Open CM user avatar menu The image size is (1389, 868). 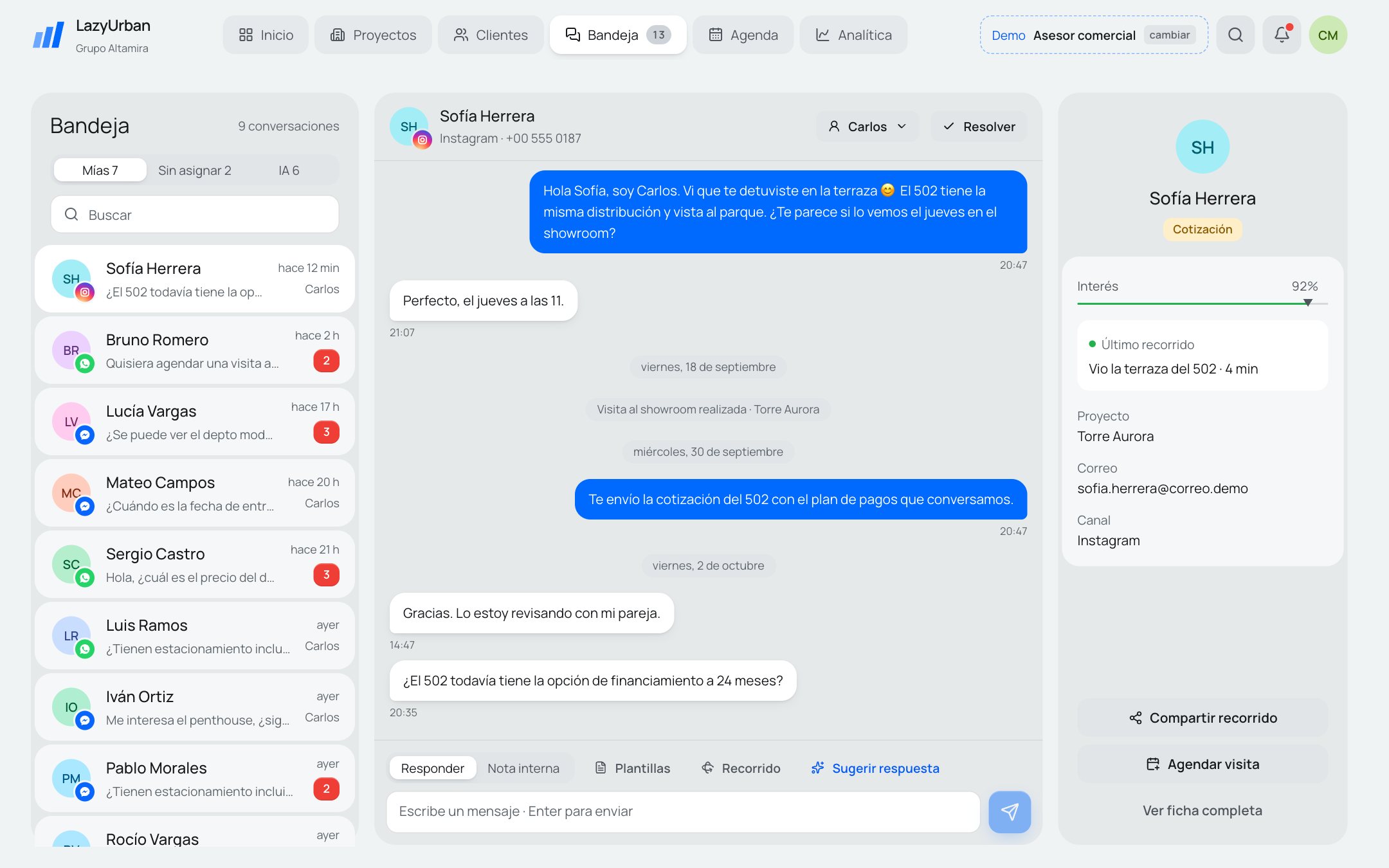[x=1328, y=35]
